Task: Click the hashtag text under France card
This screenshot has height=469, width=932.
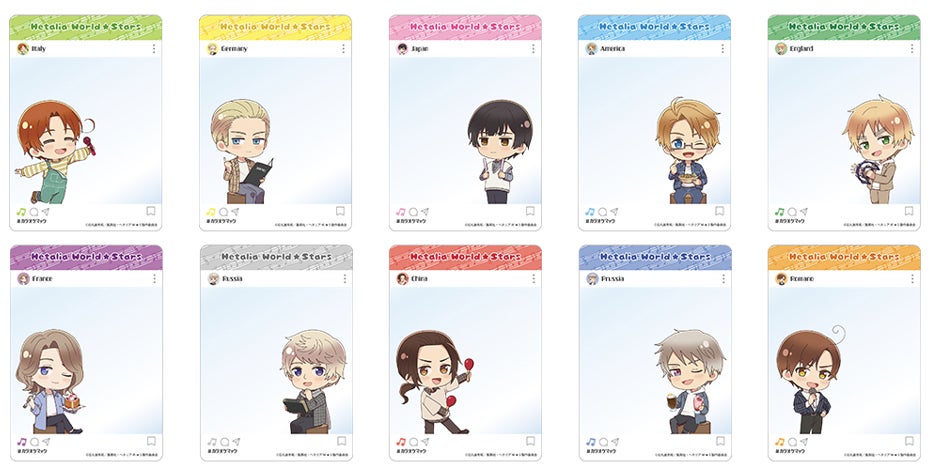Action: (32, 451)
